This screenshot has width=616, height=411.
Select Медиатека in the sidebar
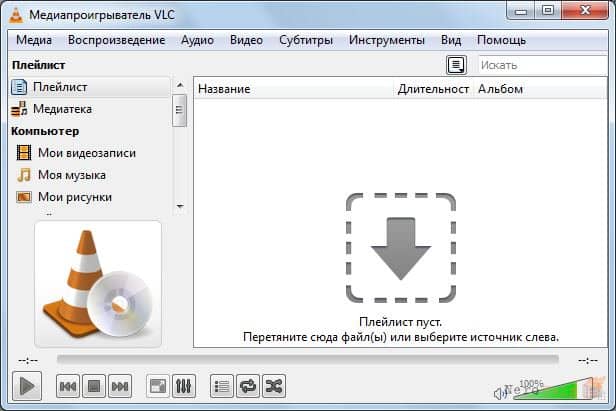tap(90, 109)
